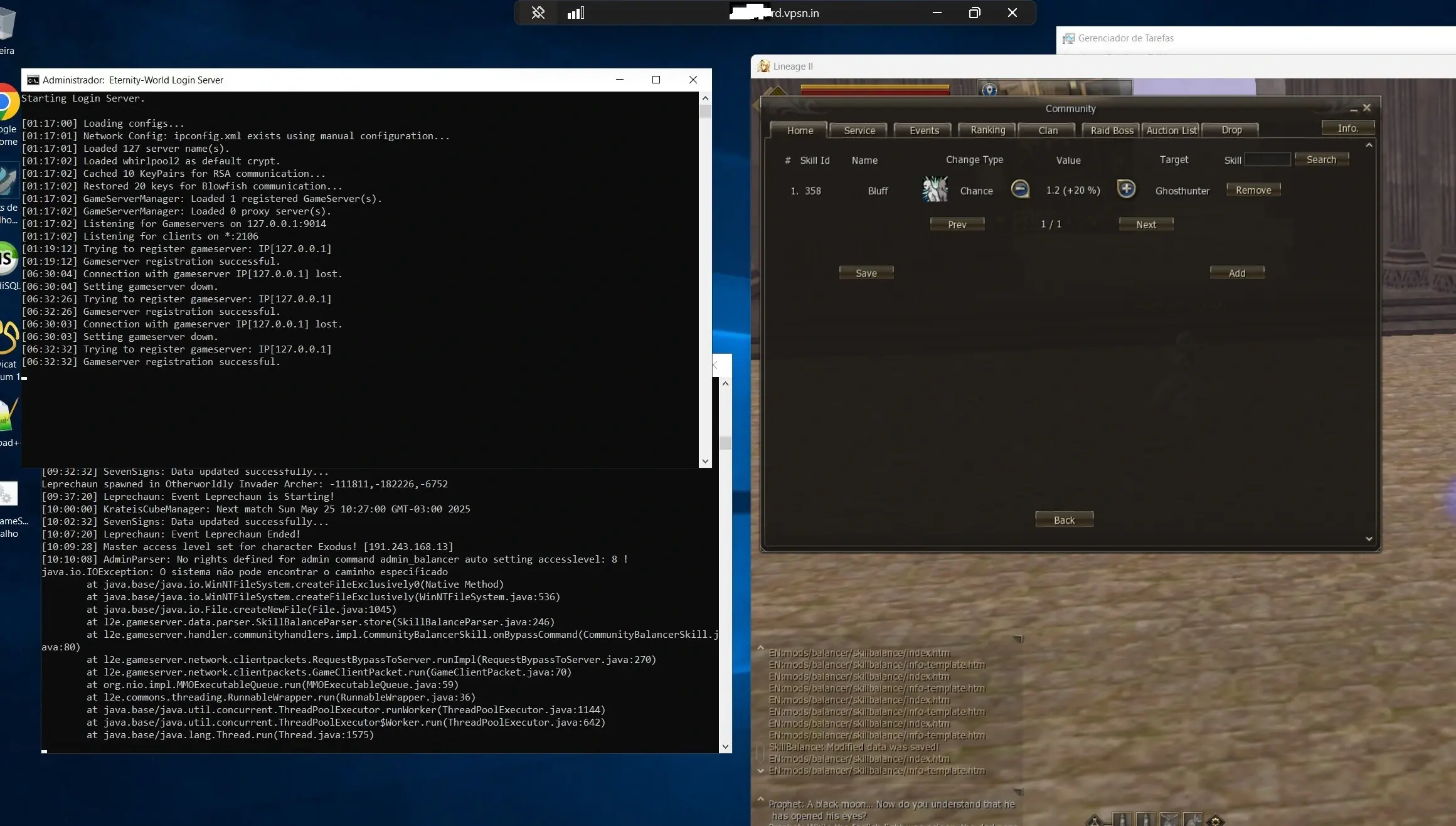The image size is (1456, 826).
Task: Click the Value column header
Action: (1068, 161)
